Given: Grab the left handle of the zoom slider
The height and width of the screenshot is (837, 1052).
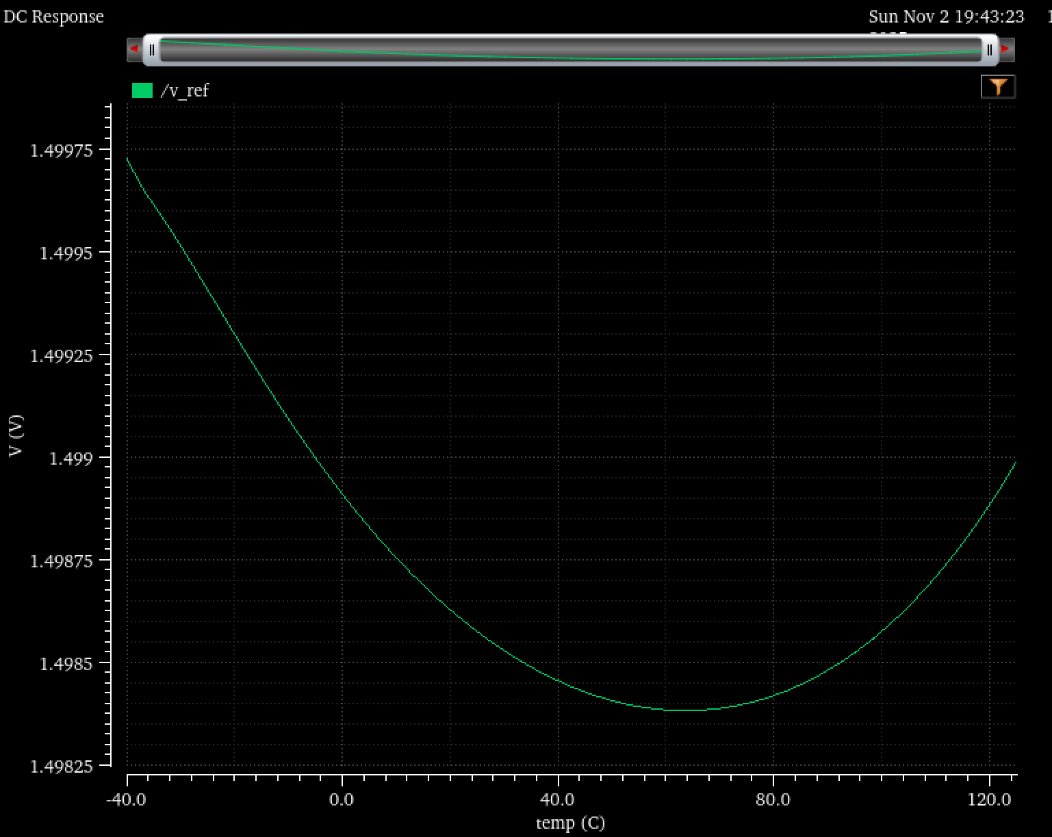Looking at the screenshot, I should coord(152,50).
